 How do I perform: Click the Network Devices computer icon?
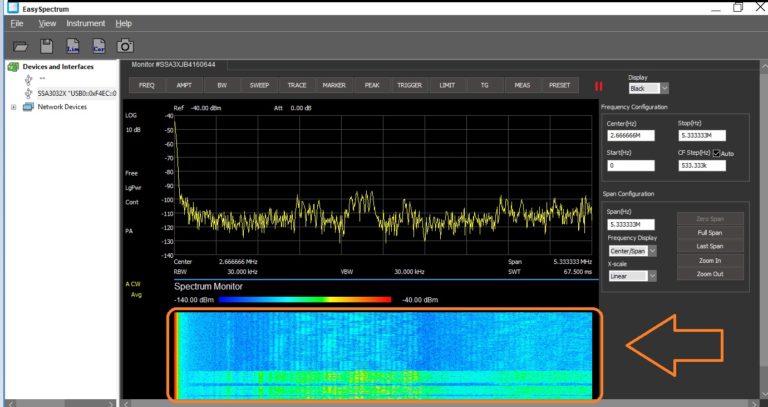(29, 106)
